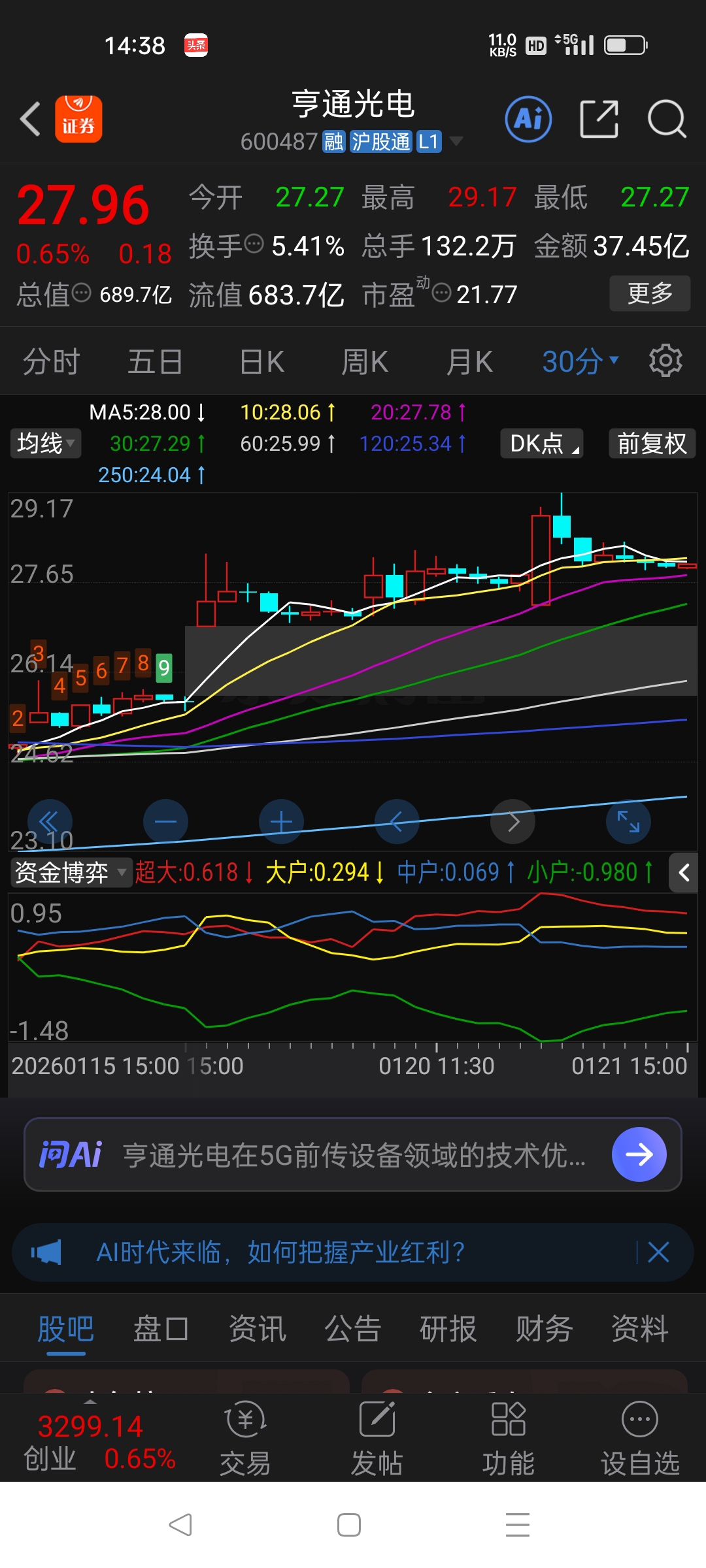Tap the share export icon
Viewport: 706px width, 1568px height.
point(599,119)
